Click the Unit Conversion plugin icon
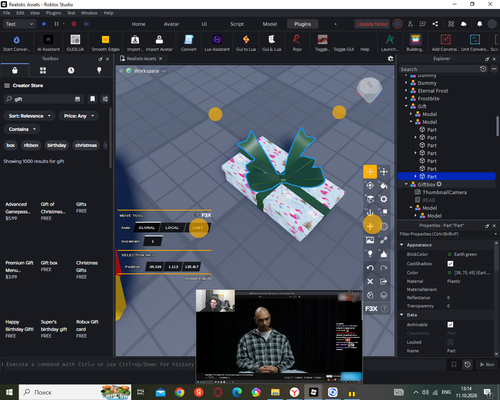Viewport: 500px width, 400px height. coord(475,40)
